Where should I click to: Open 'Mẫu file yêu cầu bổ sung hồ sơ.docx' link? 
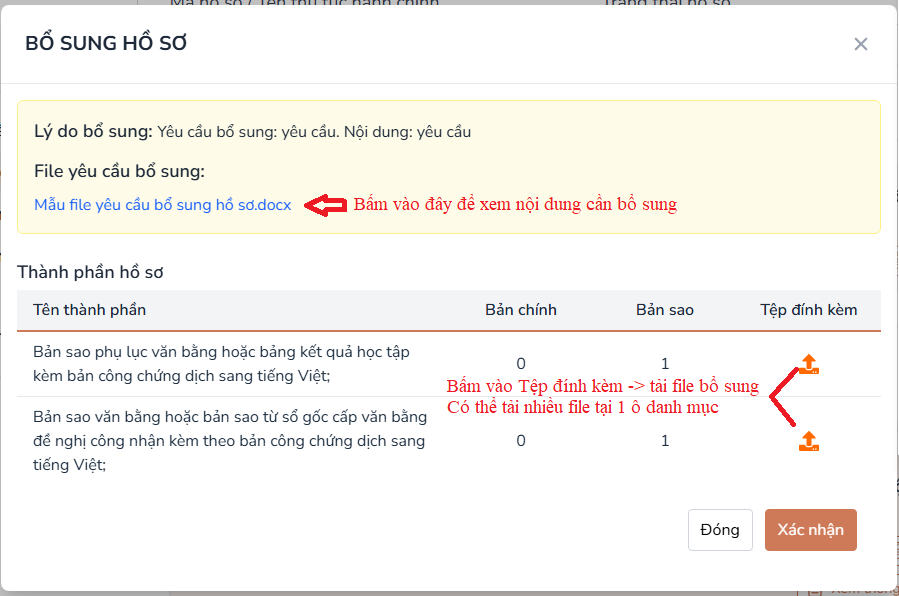click(x=163, y=205)
